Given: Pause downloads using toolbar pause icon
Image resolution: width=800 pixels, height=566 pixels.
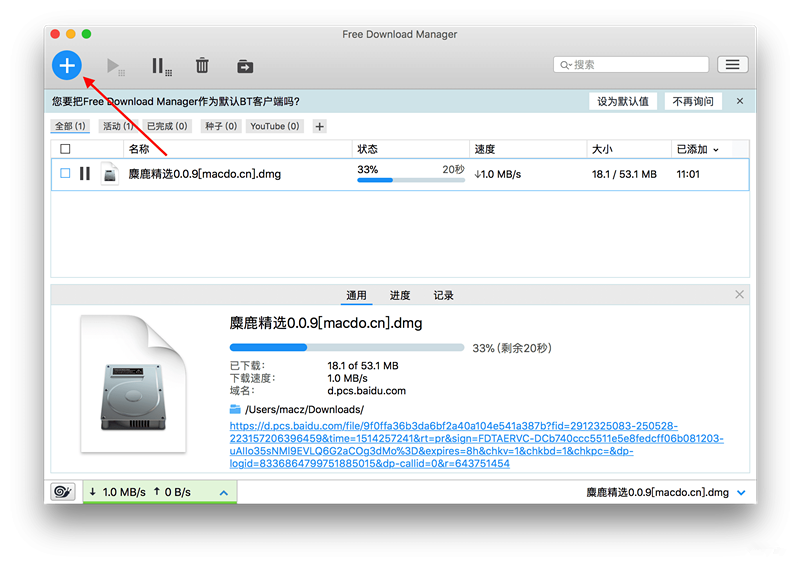Looking at the screenshot, I should coord(161,66).
